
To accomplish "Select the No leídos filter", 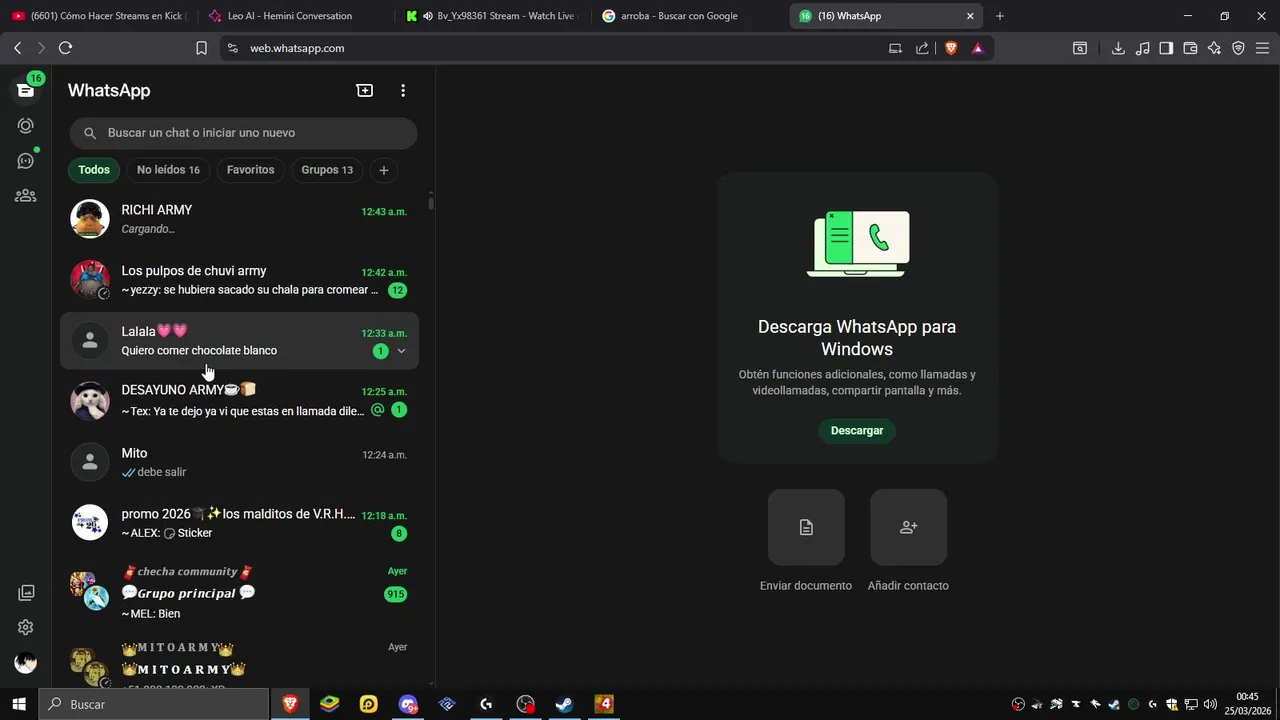I will click(x=168, y=170).
